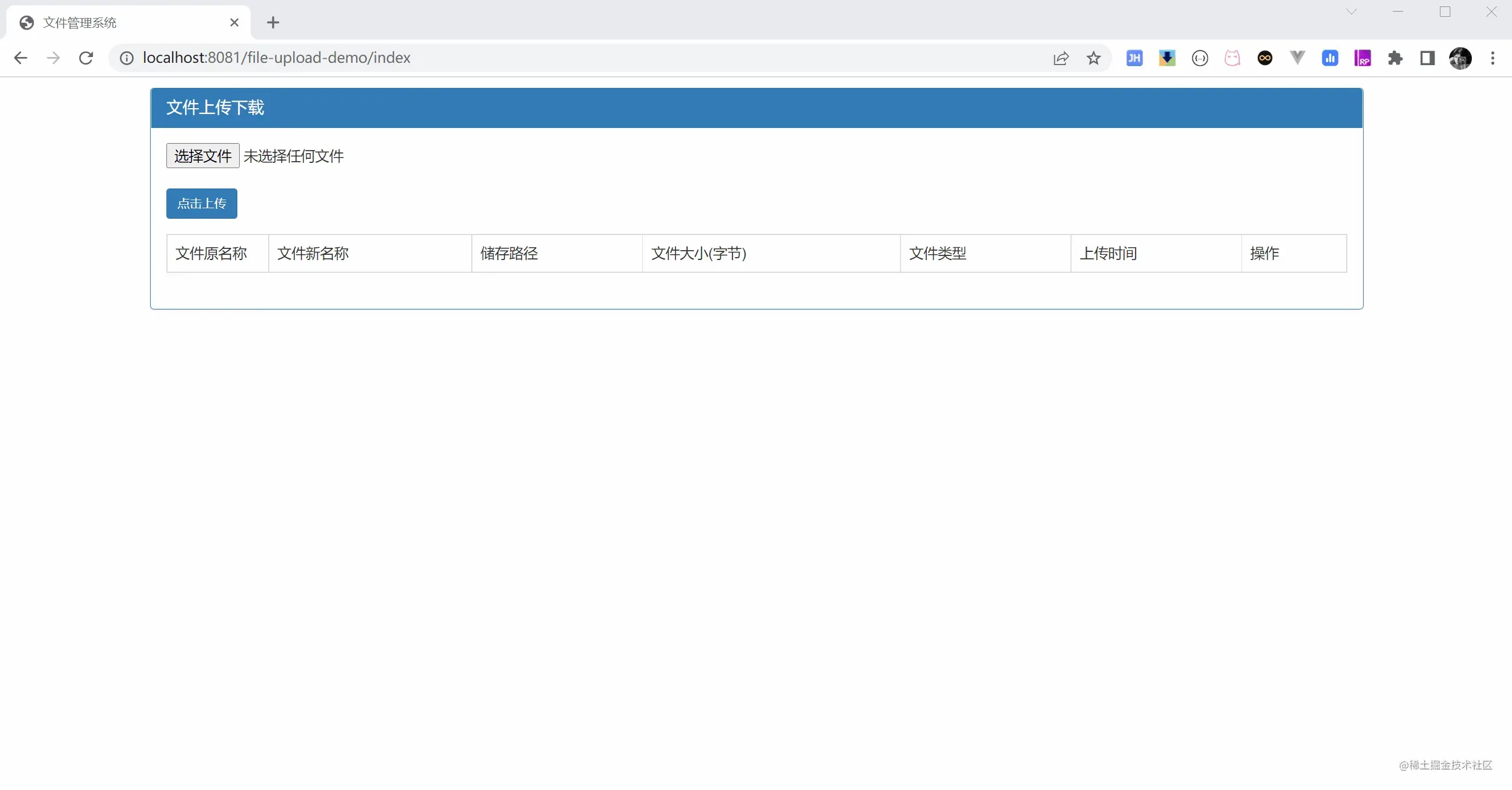The width and height of the screenshot is (1512, 790).
Task: Open the profile avatar menu
Action: tap(1460, 58)
